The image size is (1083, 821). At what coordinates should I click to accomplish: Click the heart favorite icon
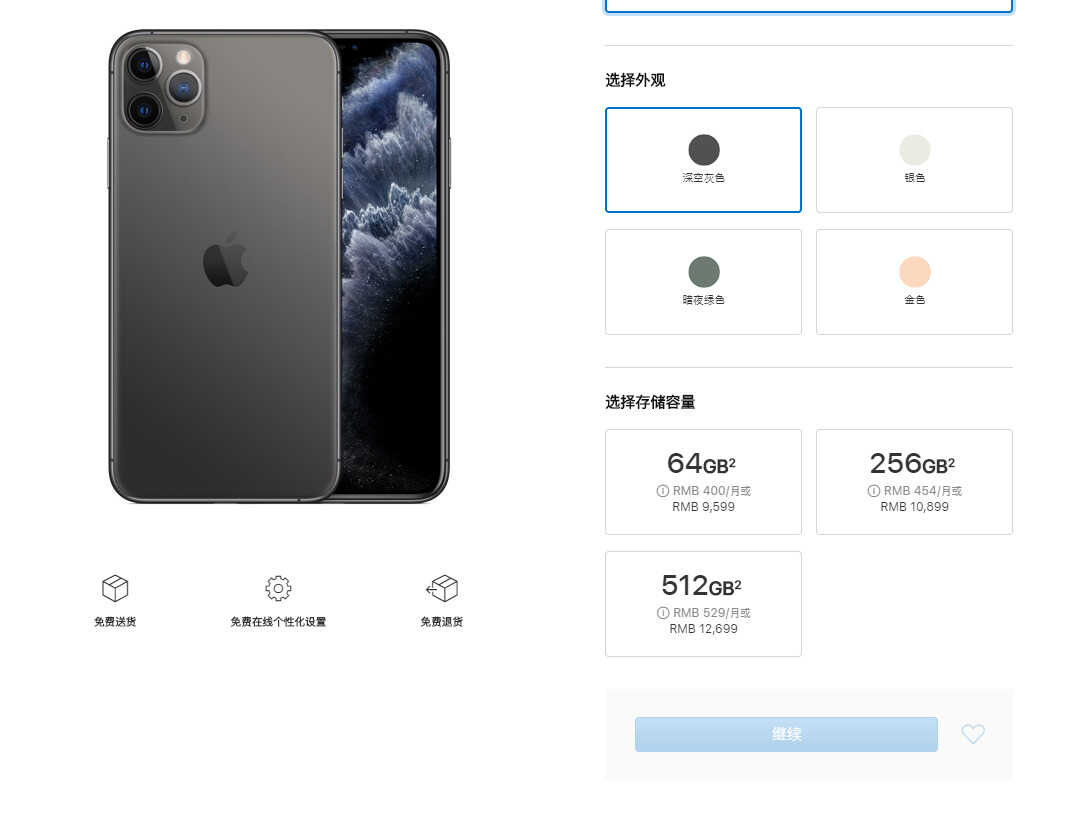click(972, 733)
